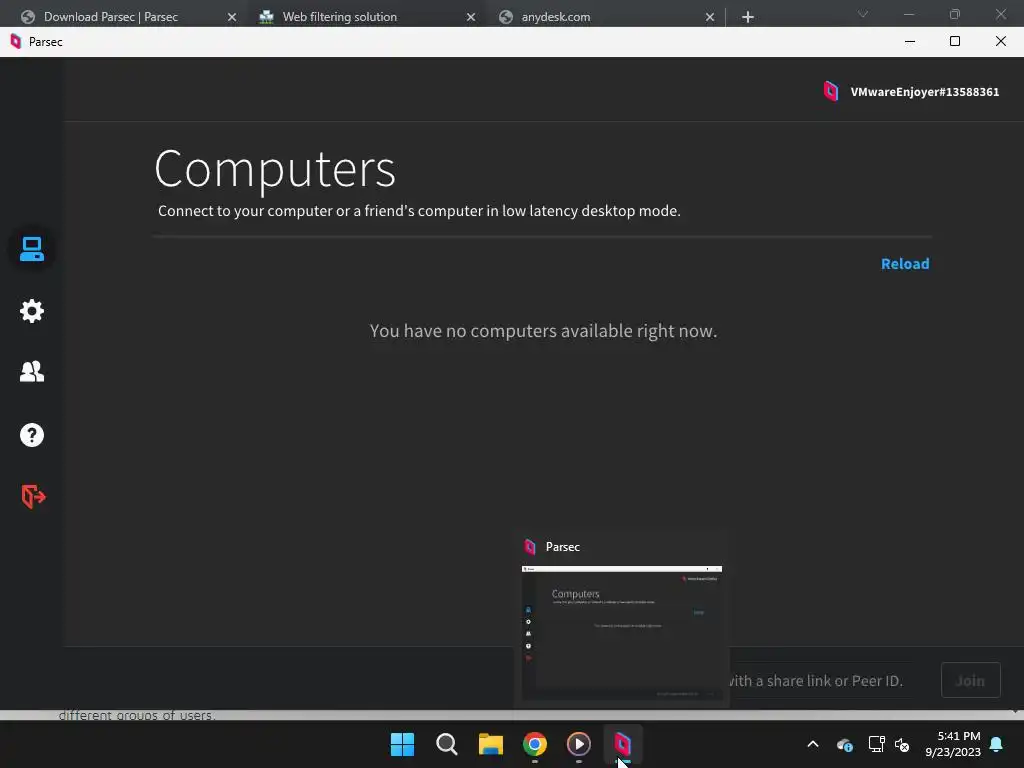This screenshot has width=1024, height=768.
Task: Open account VMwareEnjoyer#13588361
Action: pos(924,92)
